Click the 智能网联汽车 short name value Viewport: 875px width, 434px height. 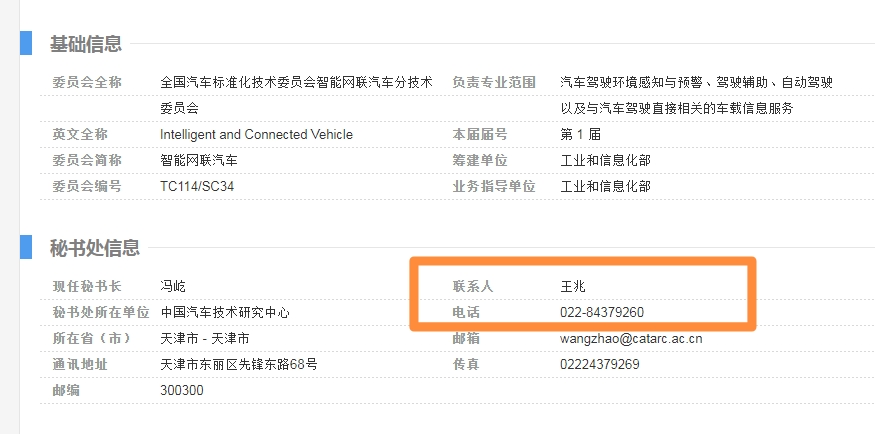(199, 160)
